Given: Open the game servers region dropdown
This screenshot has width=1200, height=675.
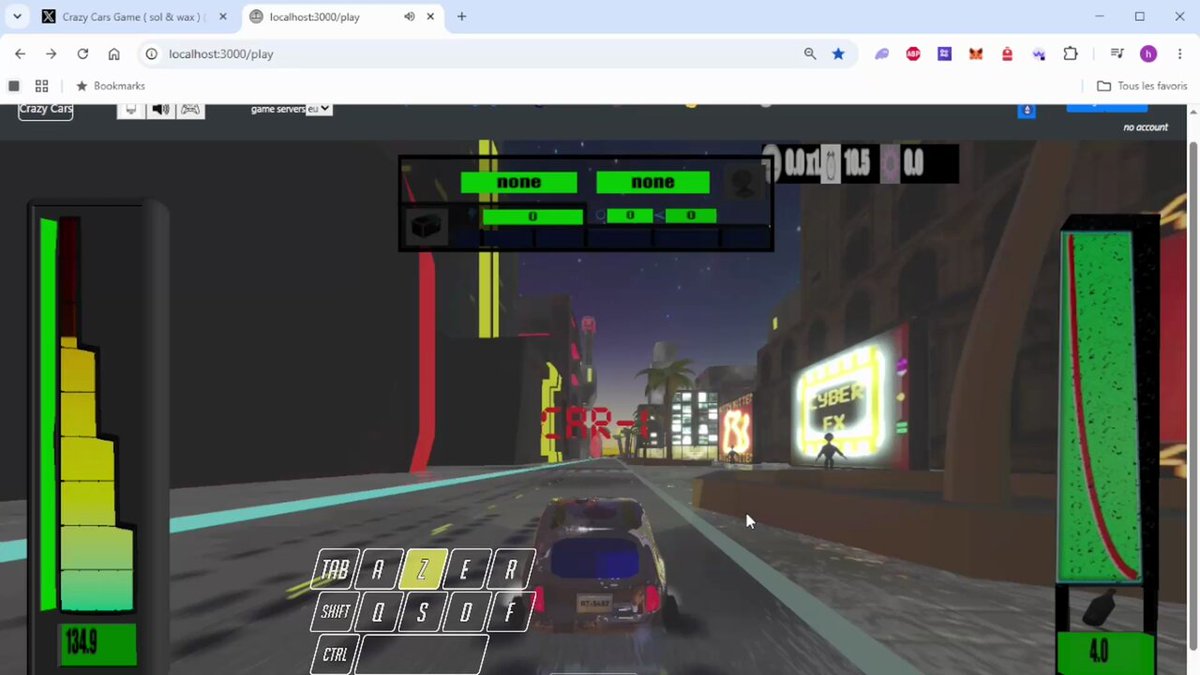Looking at the screenshot, I should [319, 109].
